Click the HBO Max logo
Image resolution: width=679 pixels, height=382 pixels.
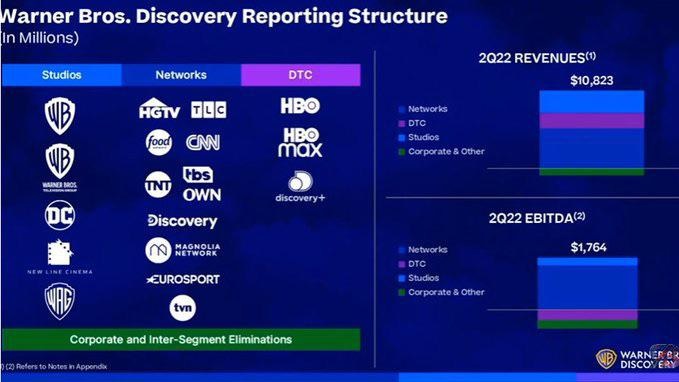[x=300, y=142]
